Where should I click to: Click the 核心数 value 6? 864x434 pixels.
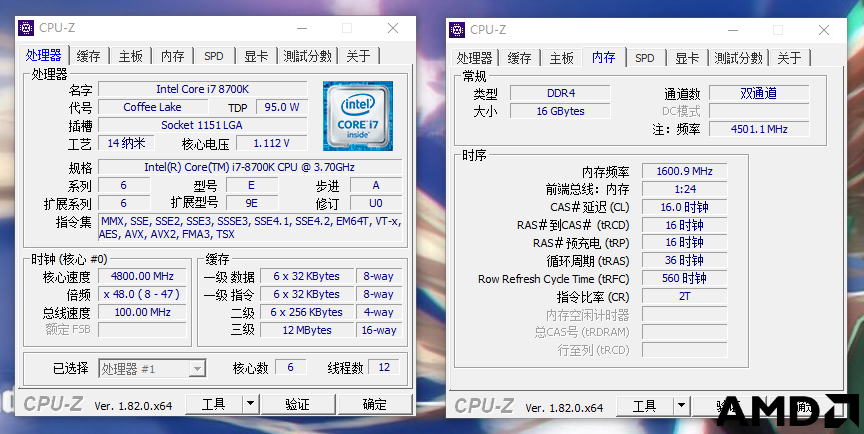290,367
